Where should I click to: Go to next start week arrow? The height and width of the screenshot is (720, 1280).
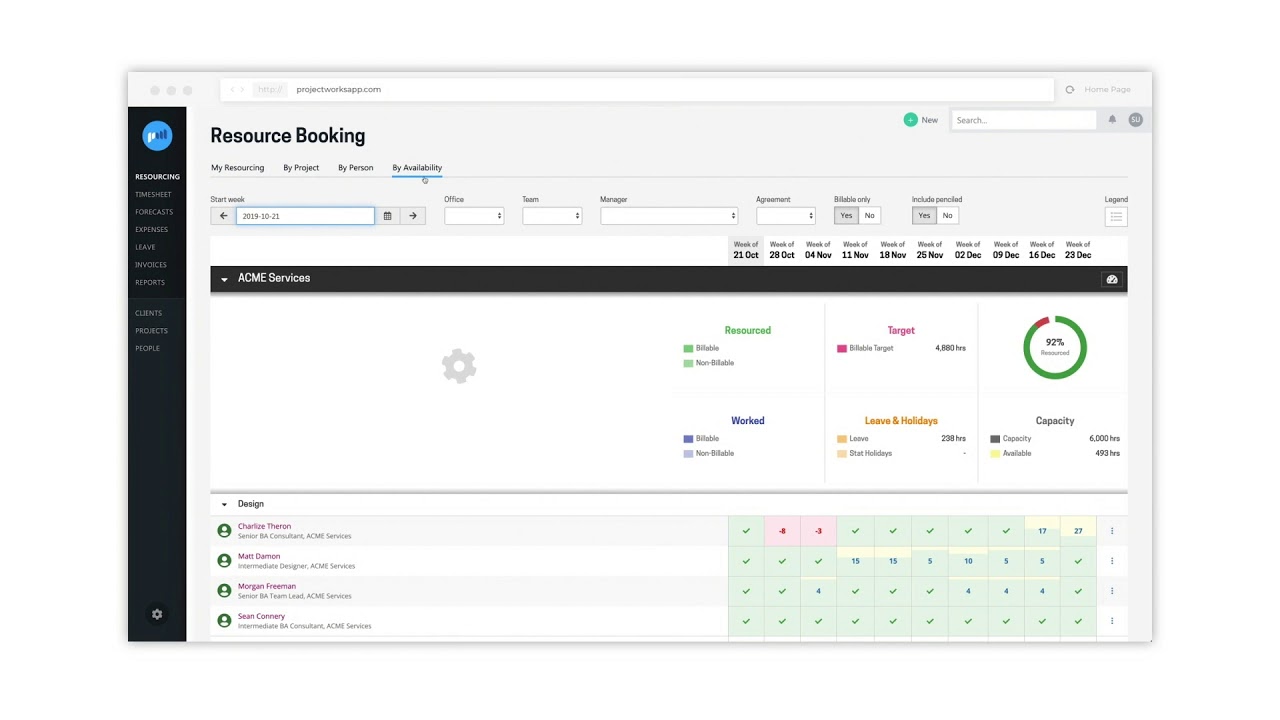click(413, 216)
